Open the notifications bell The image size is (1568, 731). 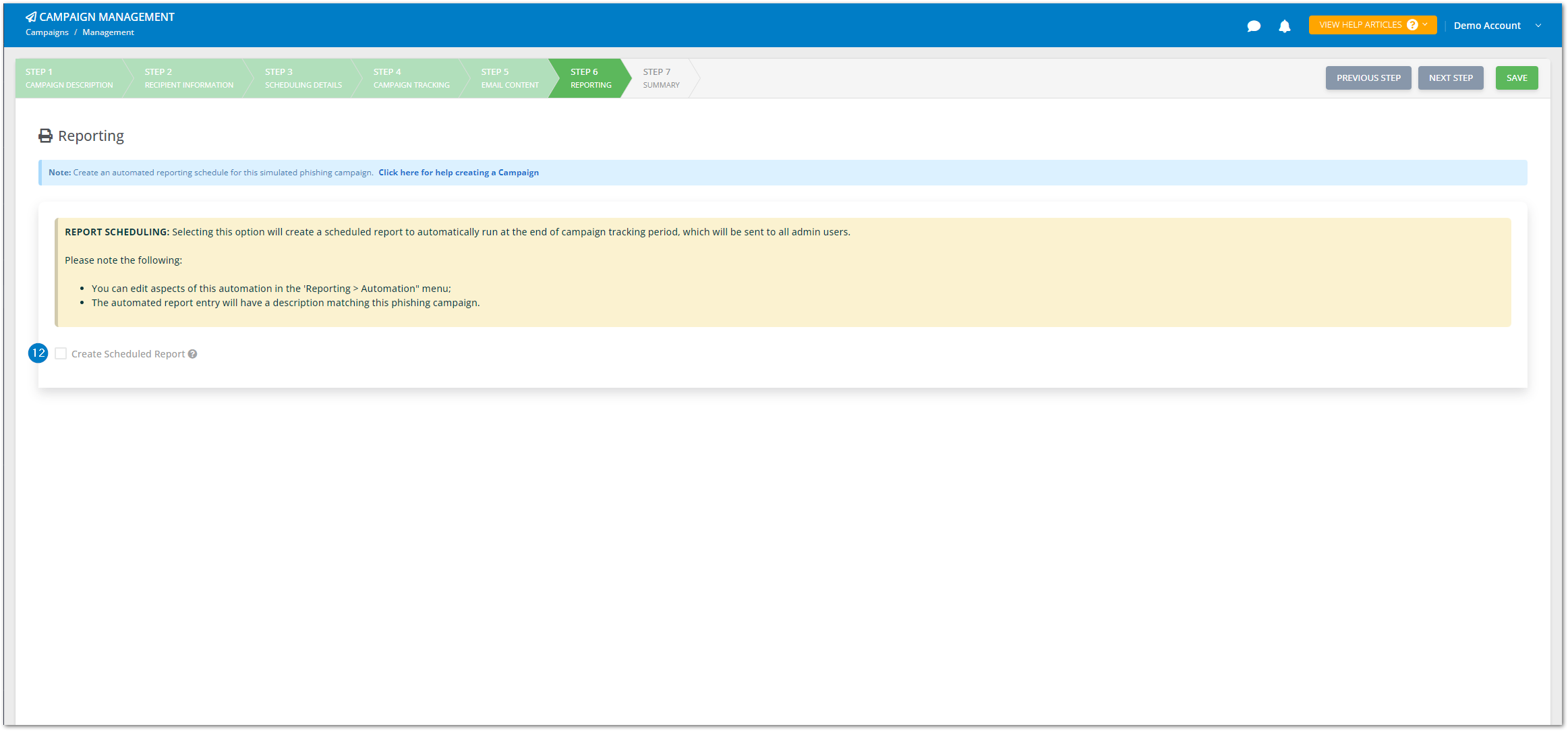(1285, 26)
